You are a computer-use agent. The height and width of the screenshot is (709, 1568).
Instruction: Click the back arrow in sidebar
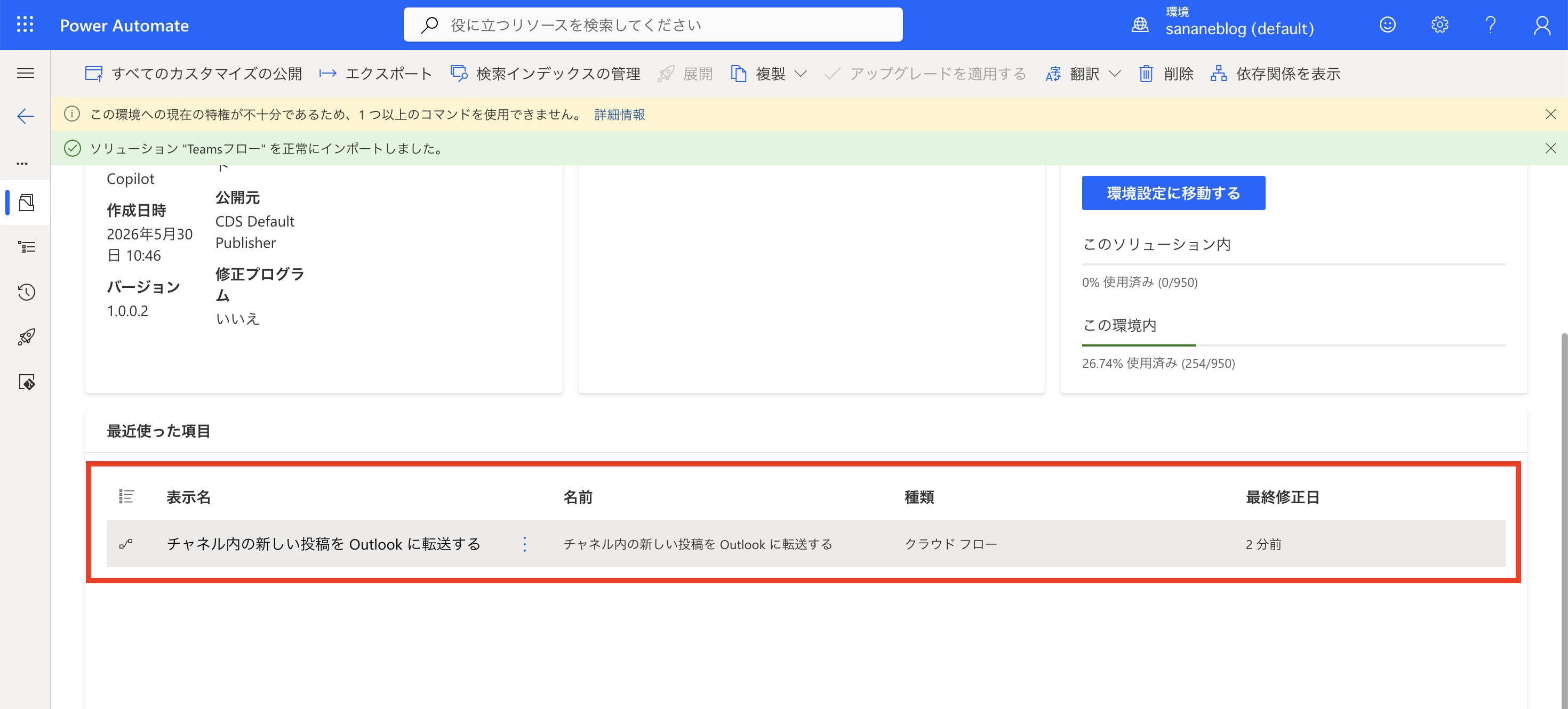click(25, 116)
